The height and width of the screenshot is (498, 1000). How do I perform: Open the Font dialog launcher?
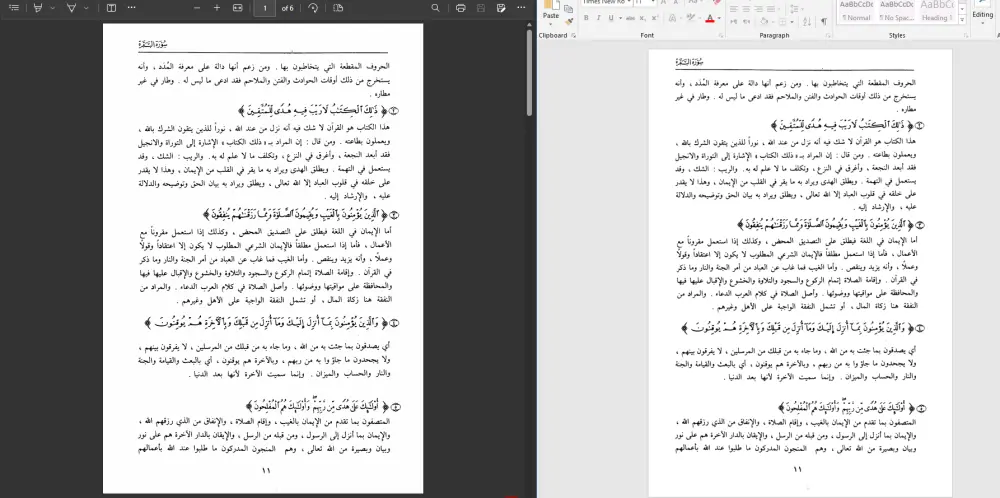point(721,36)
